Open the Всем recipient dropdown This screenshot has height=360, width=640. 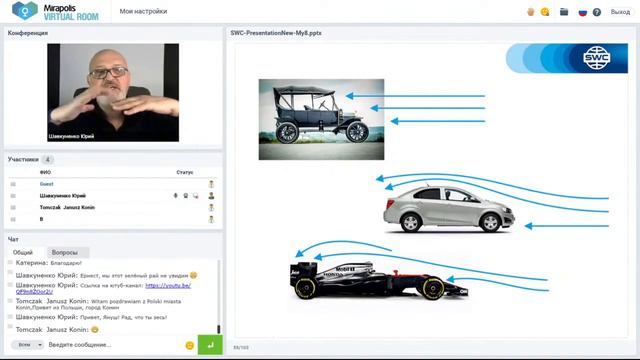[27, 345]
